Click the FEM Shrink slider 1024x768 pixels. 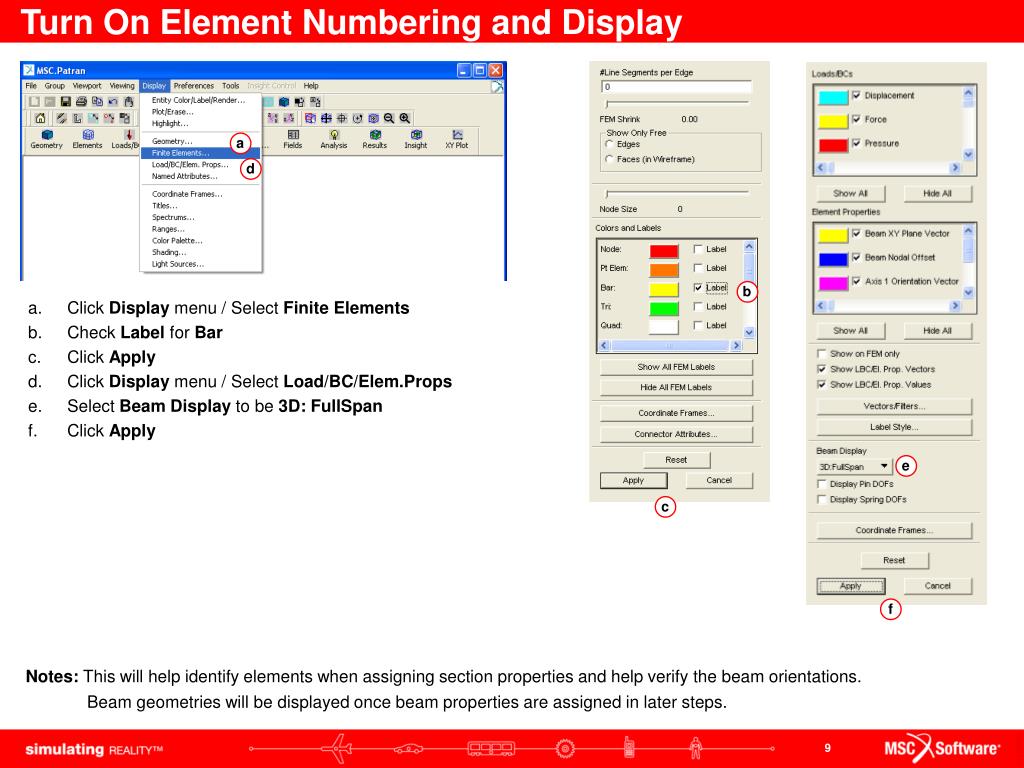click(677, 103)
